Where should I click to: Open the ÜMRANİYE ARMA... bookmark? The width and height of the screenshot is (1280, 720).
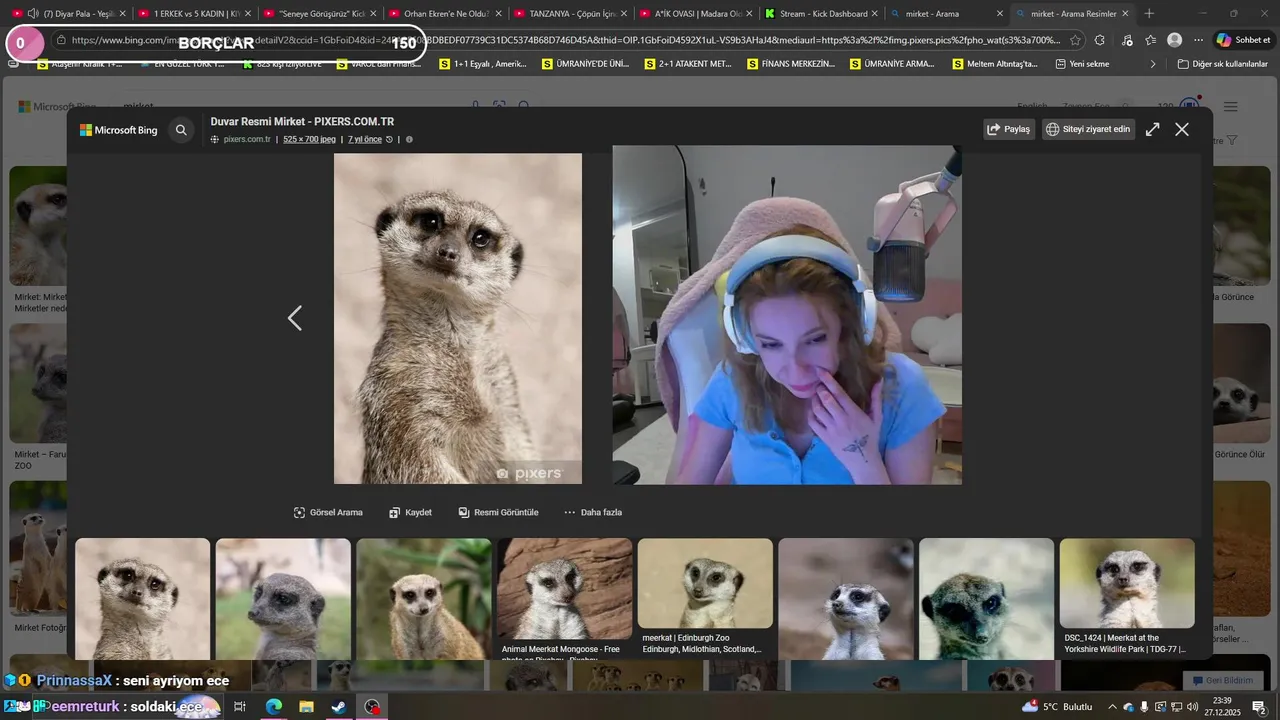point(892,64)
